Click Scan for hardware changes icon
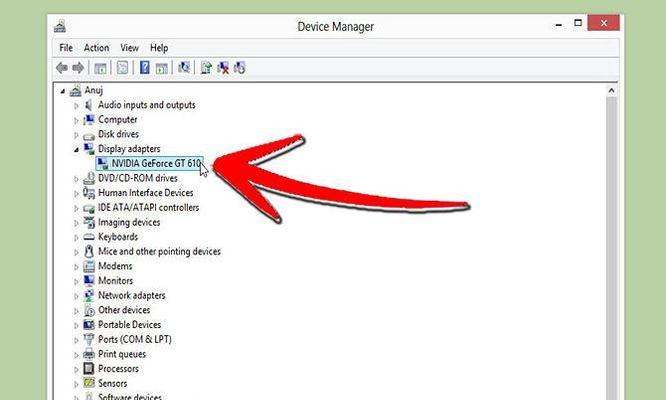Viewport: 666px width, 400px height. (x=184, y=68)
